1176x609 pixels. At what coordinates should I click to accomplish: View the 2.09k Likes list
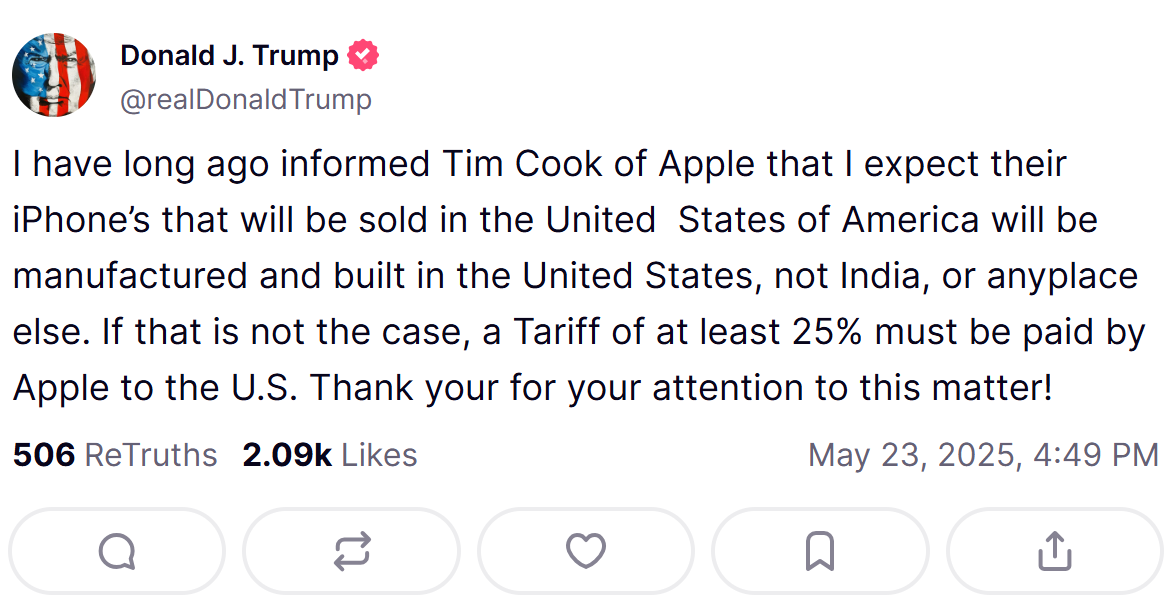pos(329,455)
